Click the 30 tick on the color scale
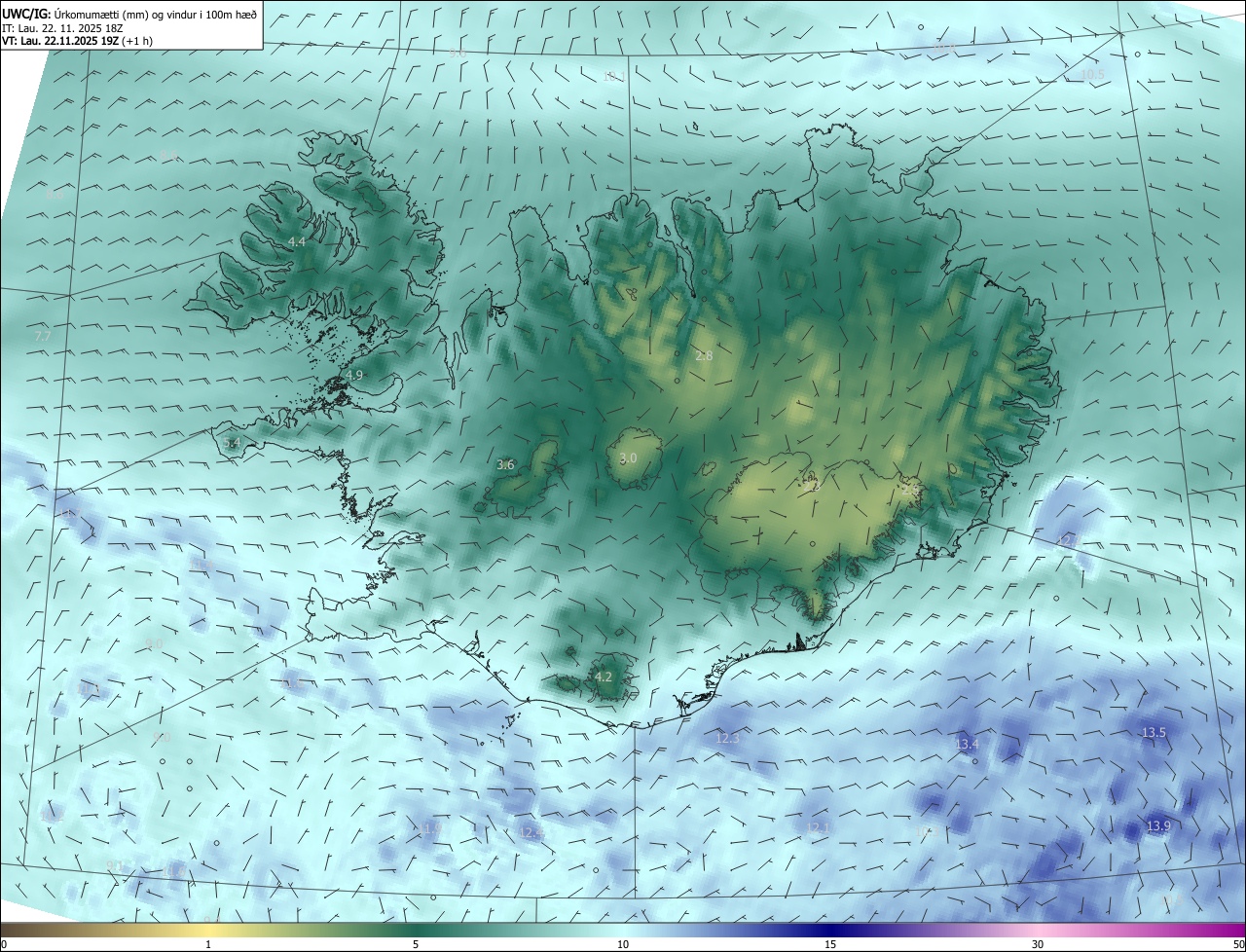This screenshot has height=952, width=1246. point(1038,944)
